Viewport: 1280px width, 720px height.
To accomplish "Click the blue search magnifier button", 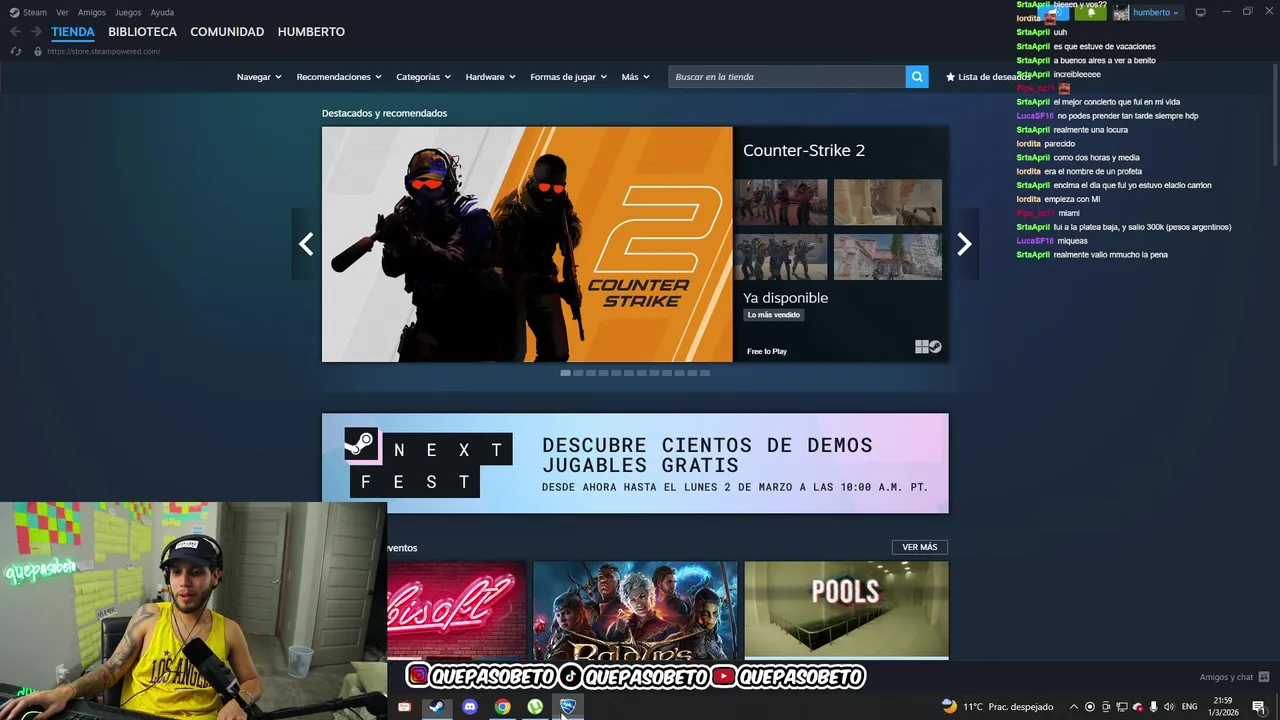I will 917,77.
